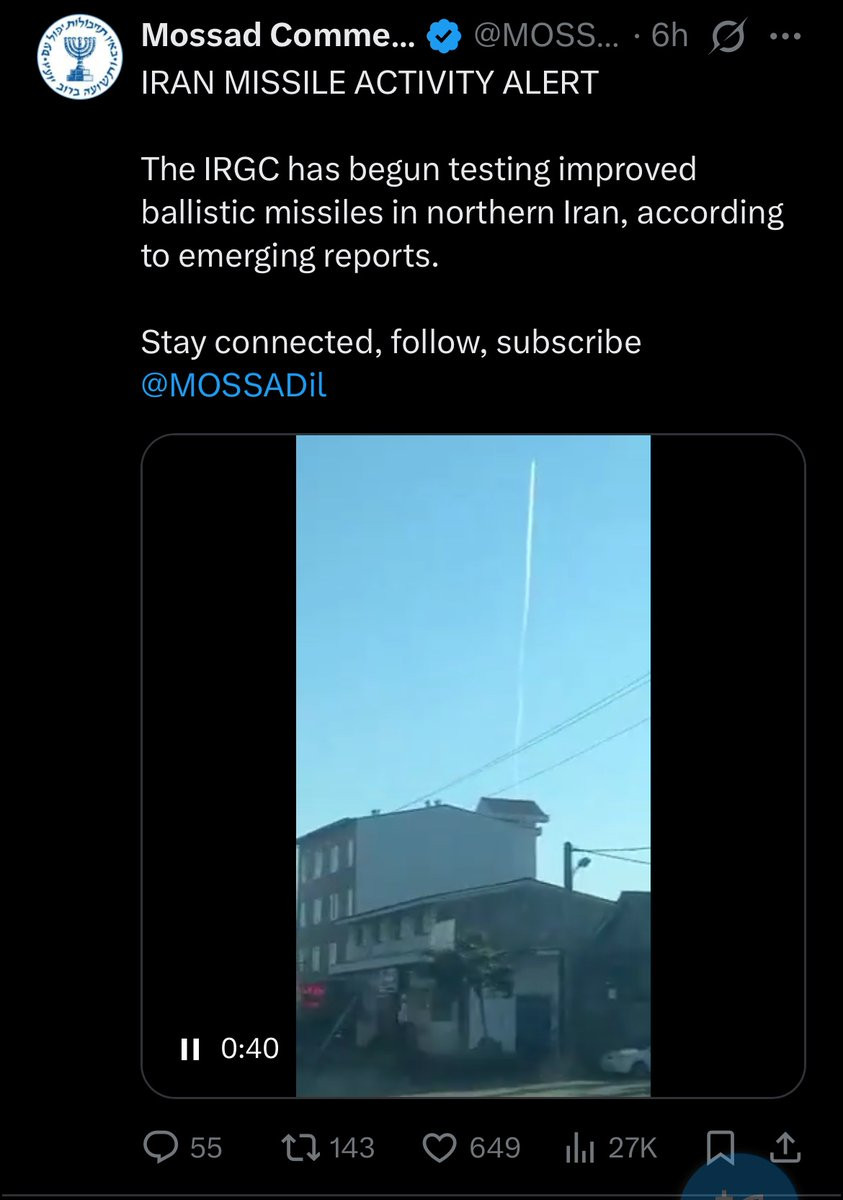Viewport: 843px width, 1200px height.
Task: Pause the video at 0:40
Action: click(x=189, y=1048)
